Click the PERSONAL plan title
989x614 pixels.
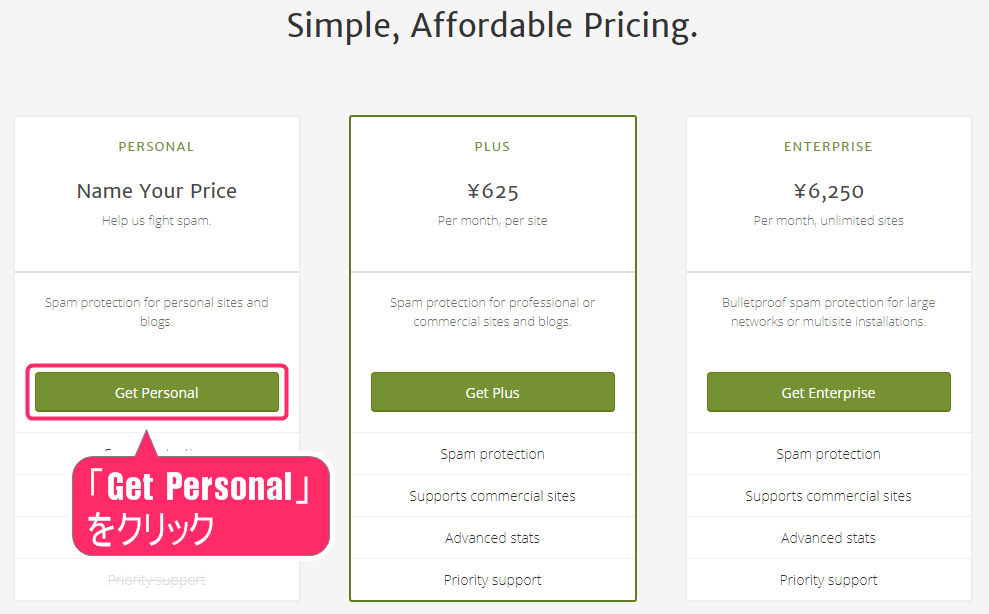pyautogui.click(x=157, y=146)
